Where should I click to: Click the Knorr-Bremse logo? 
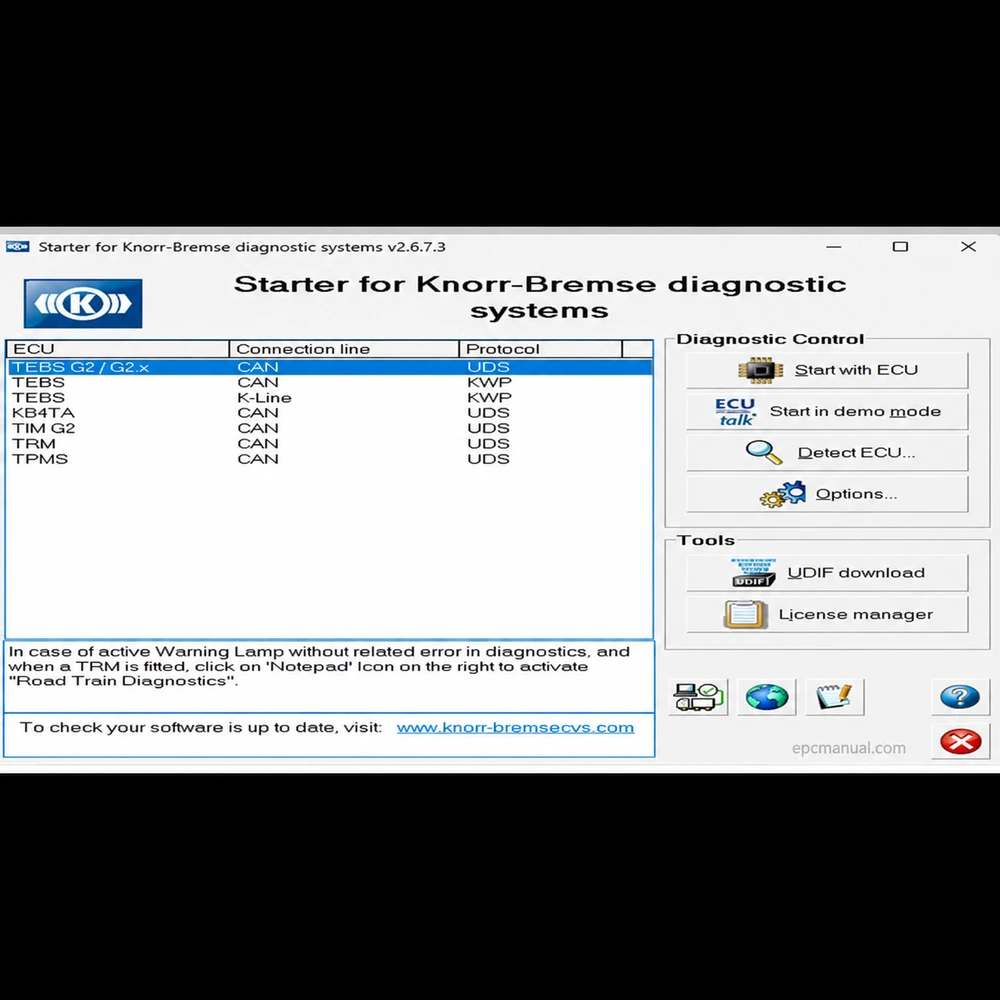pos(83,304)
